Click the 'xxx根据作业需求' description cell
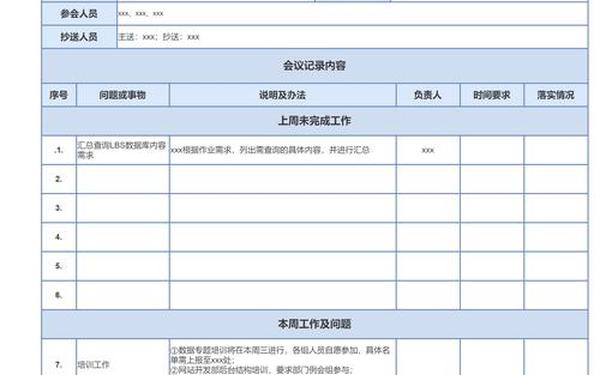The image size is (600, 375). click(x=283, y=150)
